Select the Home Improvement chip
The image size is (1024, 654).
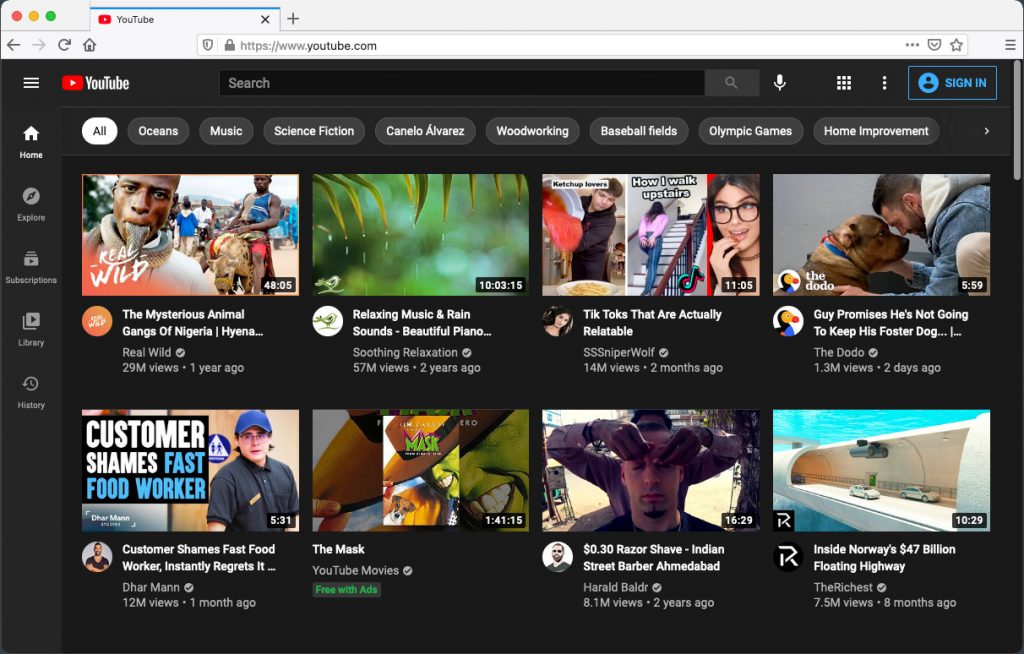[x=876, y=131]
